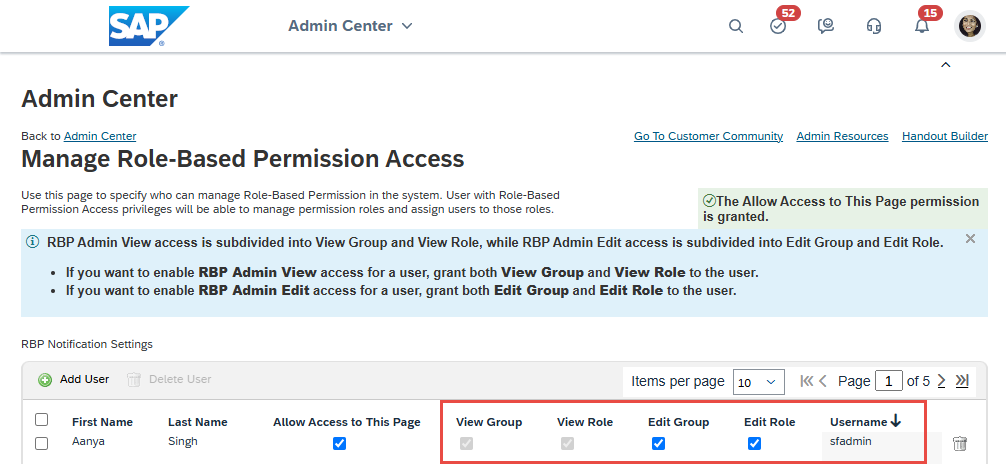
Task: Click the search magnifier icon
Action: [736, 26]
